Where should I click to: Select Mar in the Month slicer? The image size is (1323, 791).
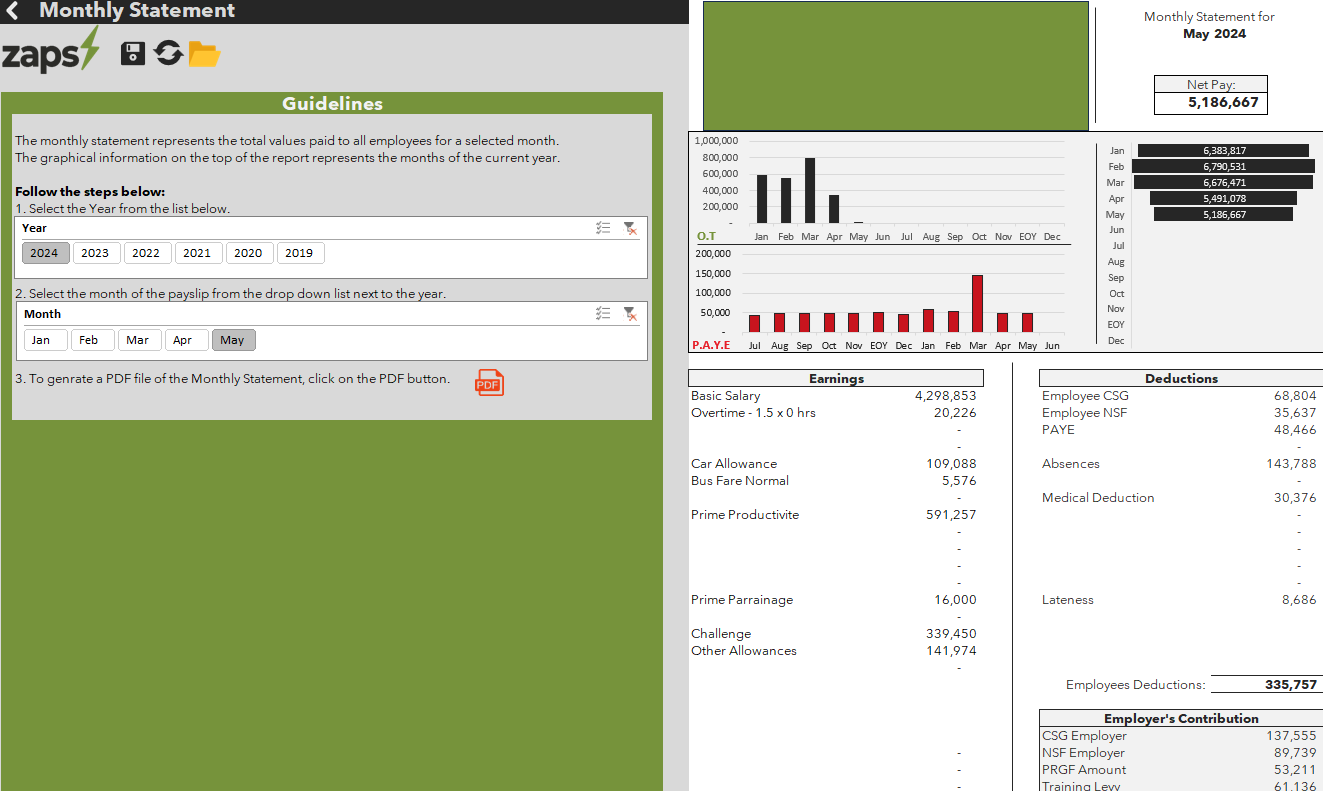(x=138, y=340)
